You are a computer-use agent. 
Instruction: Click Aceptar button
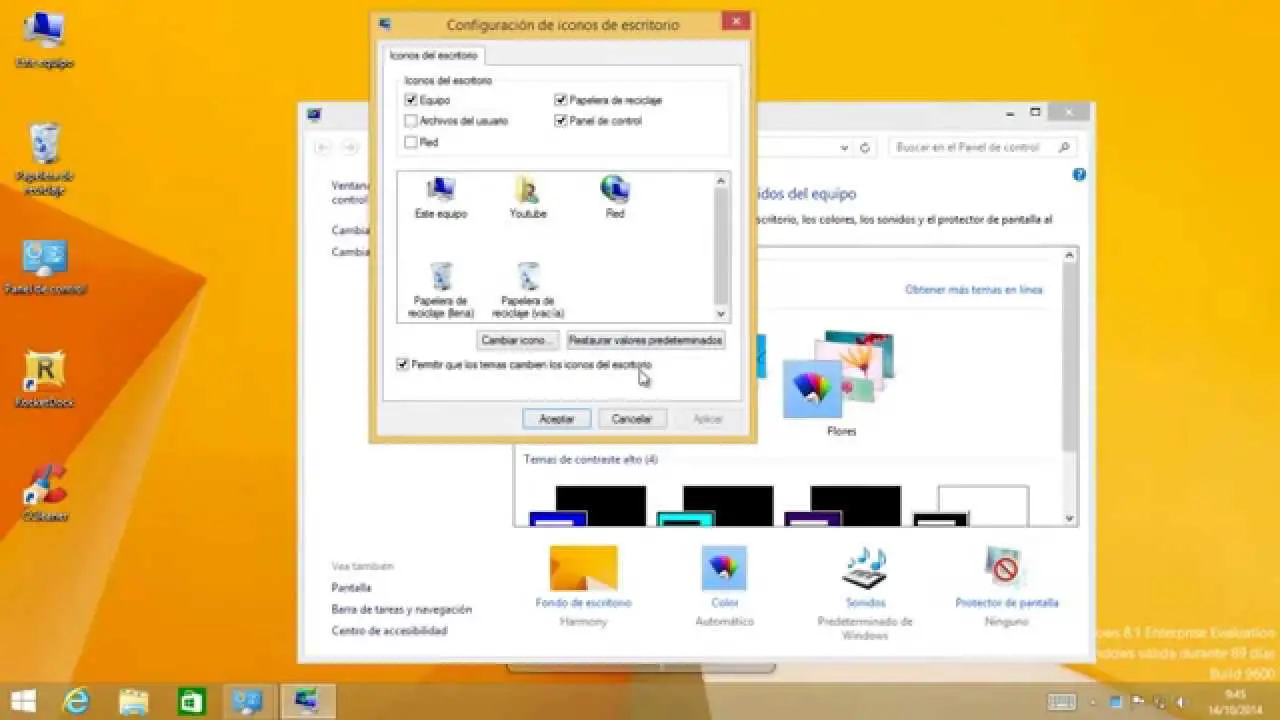coord(557,419)
